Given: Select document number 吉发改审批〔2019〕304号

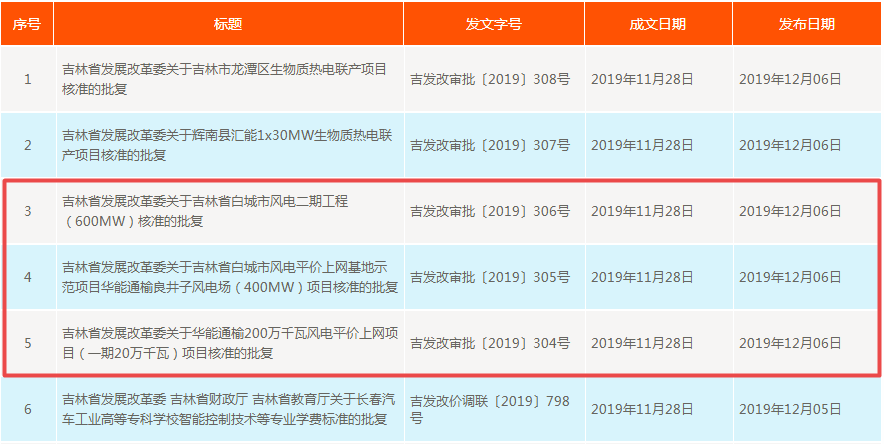Looking at the screenshot, I should (x=490, y=343).
